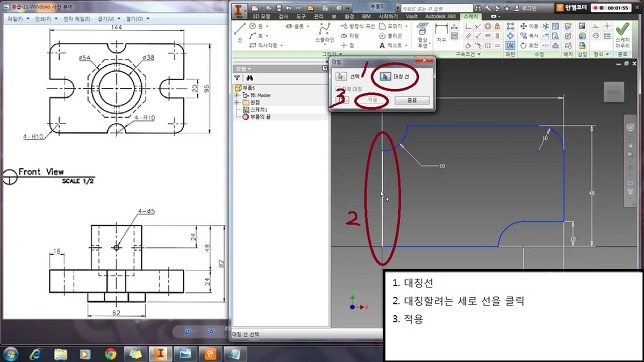Click the Mirror pattern tool in ribbon
The height and width of the screenshot is (362, 644).
[x=510, y=45]
